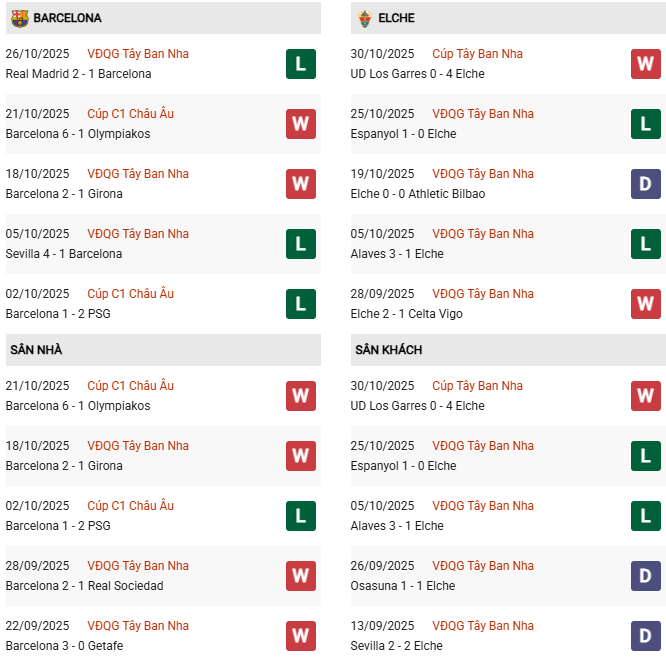
Task: Click the Barcelona club crest icon
Action: tap(19, 18)
